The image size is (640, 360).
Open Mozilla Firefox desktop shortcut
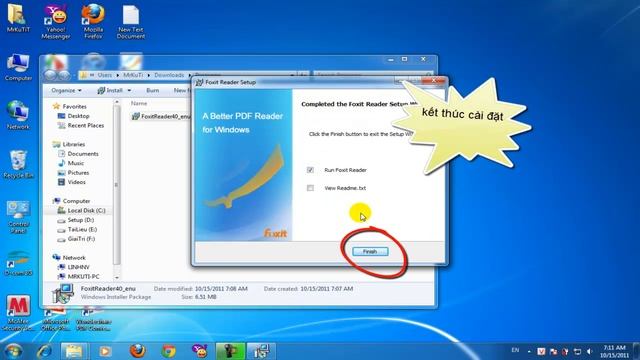pos(93,22)
